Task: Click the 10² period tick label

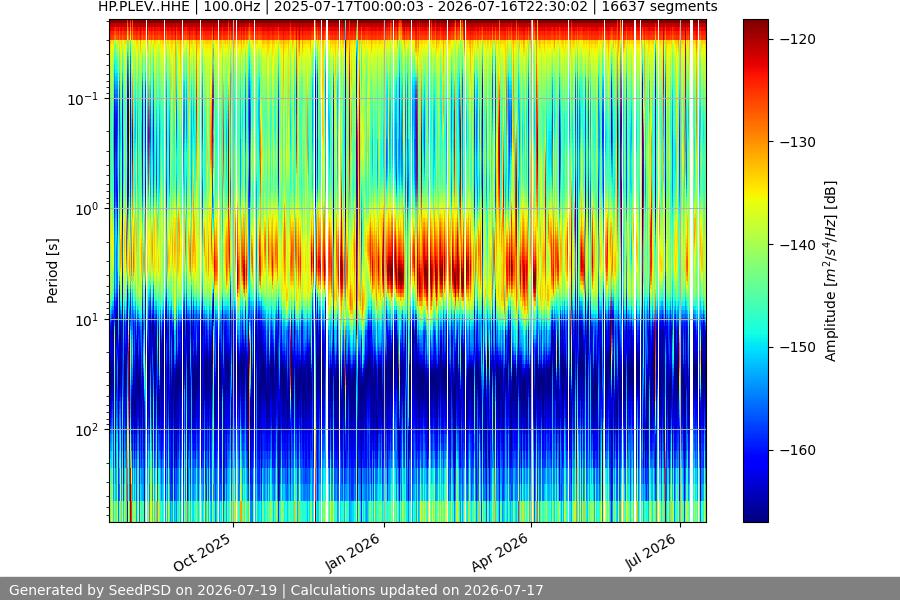Action: tap(87, 430)
